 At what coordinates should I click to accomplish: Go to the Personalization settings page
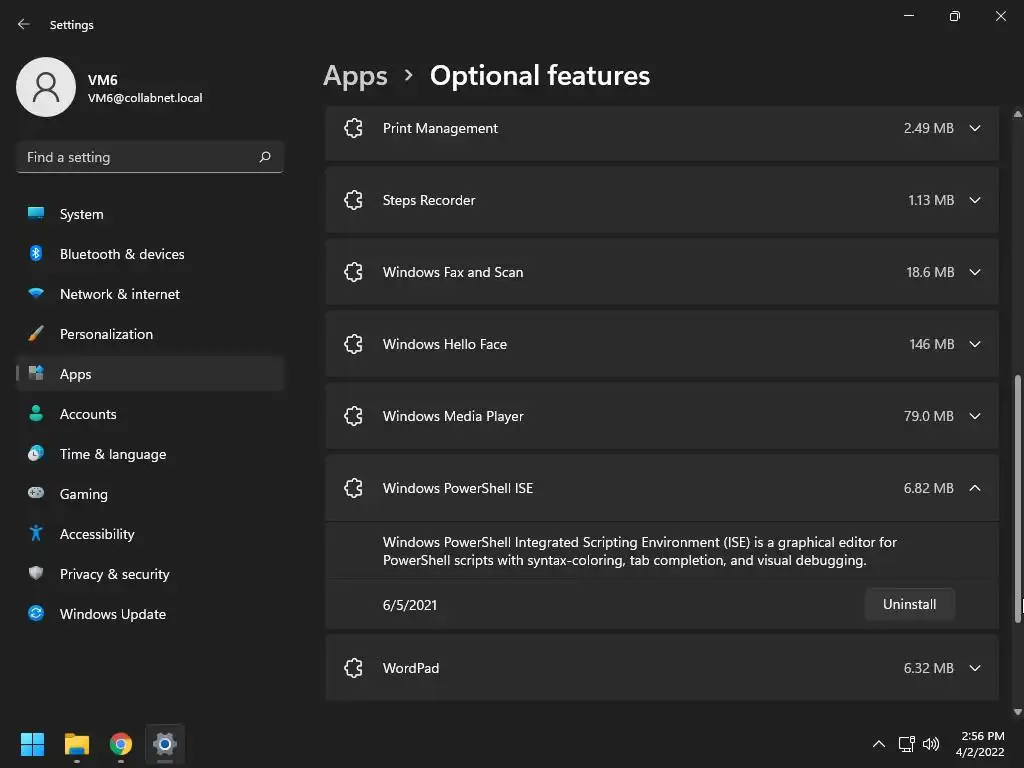(106, 334)
